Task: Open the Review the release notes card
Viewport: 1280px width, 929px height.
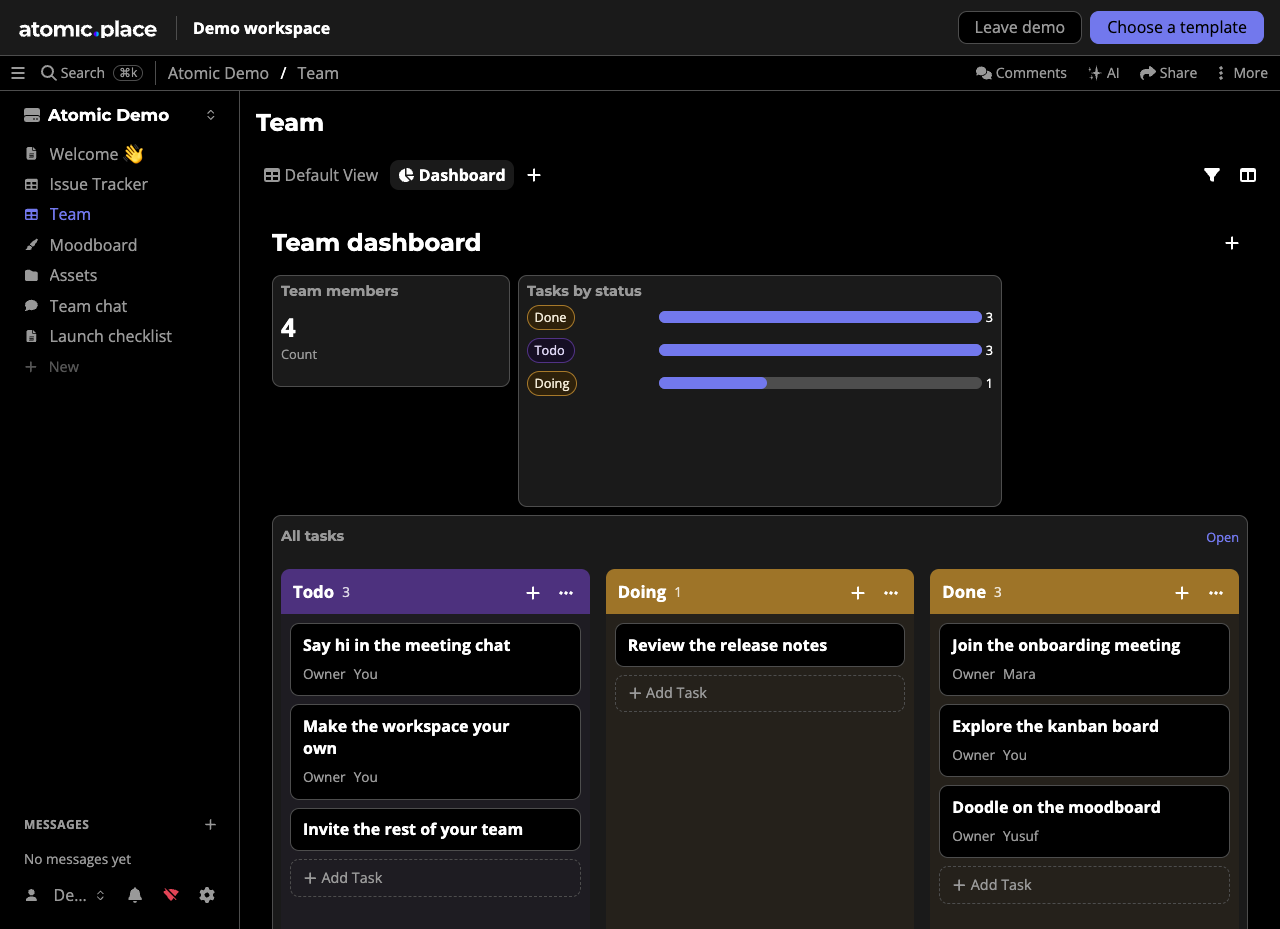Action: click(760, 645)
